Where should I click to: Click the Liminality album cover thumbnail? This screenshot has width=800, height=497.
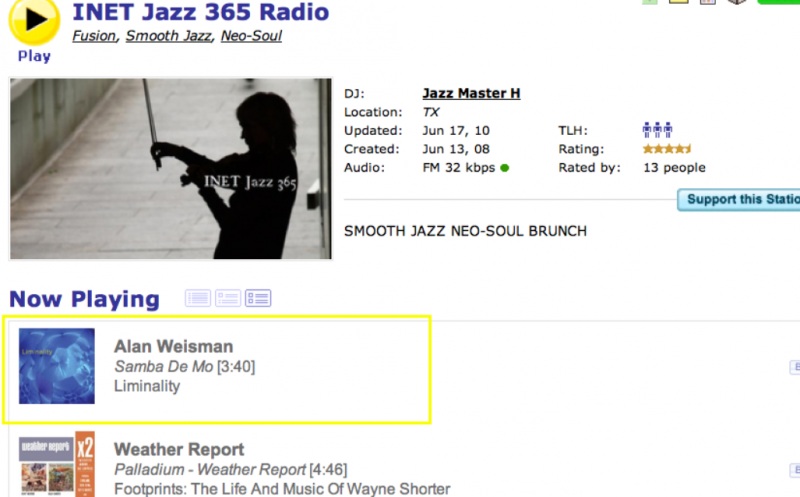pos(57,366)
